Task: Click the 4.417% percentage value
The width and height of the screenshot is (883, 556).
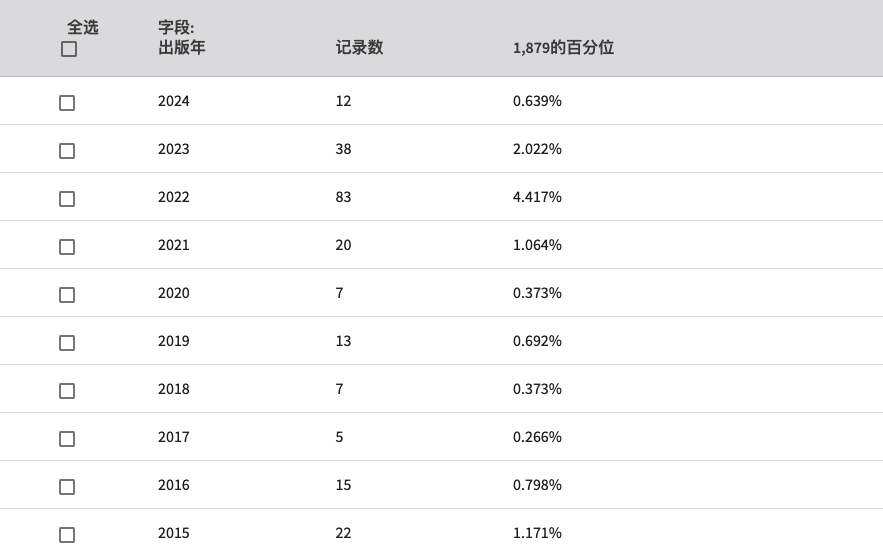Action: [x=537, y=197]
